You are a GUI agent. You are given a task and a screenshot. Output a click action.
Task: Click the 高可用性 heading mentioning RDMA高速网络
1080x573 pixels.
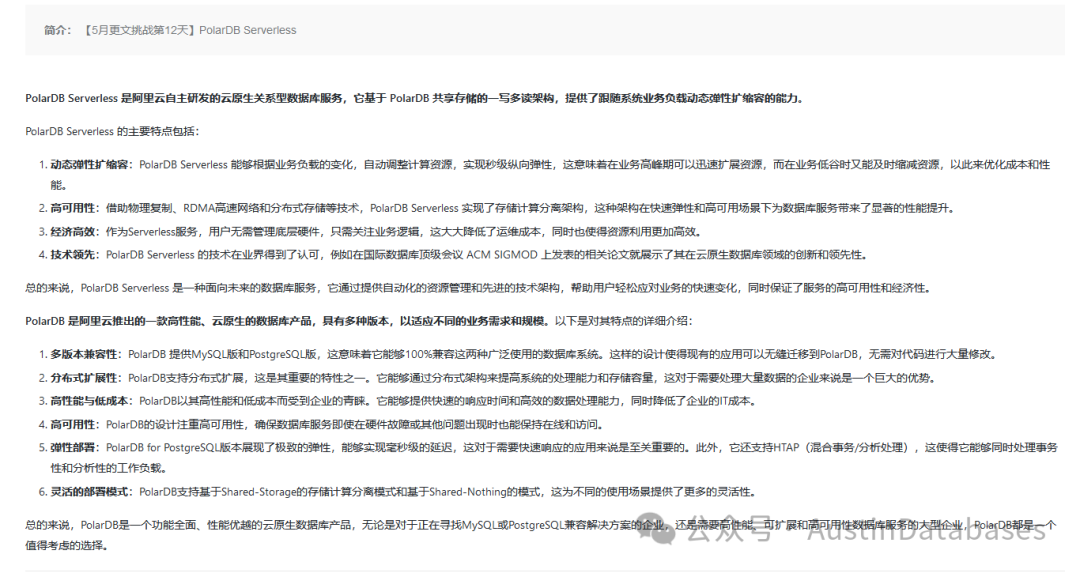click(74, 208)
